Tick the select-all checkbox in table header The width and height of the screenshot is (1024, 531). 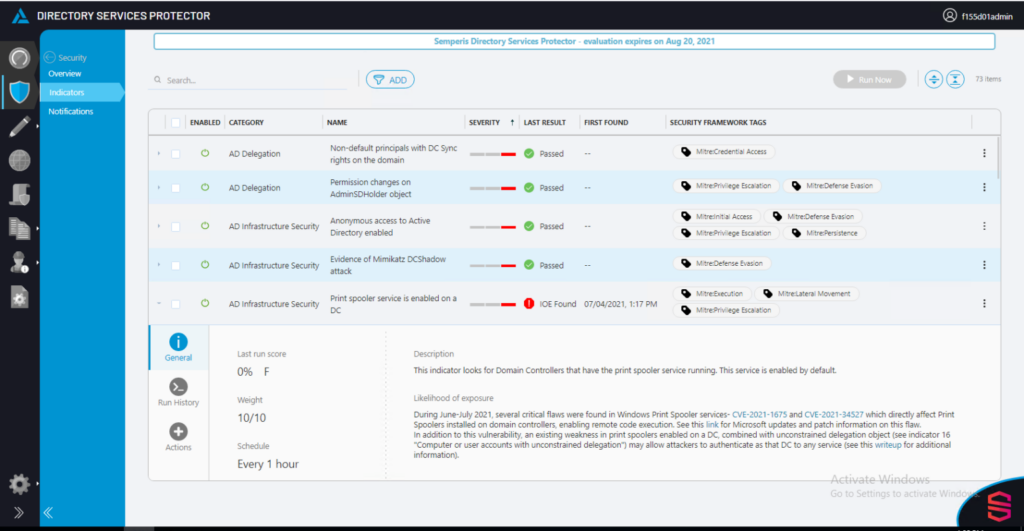[176, 123]
